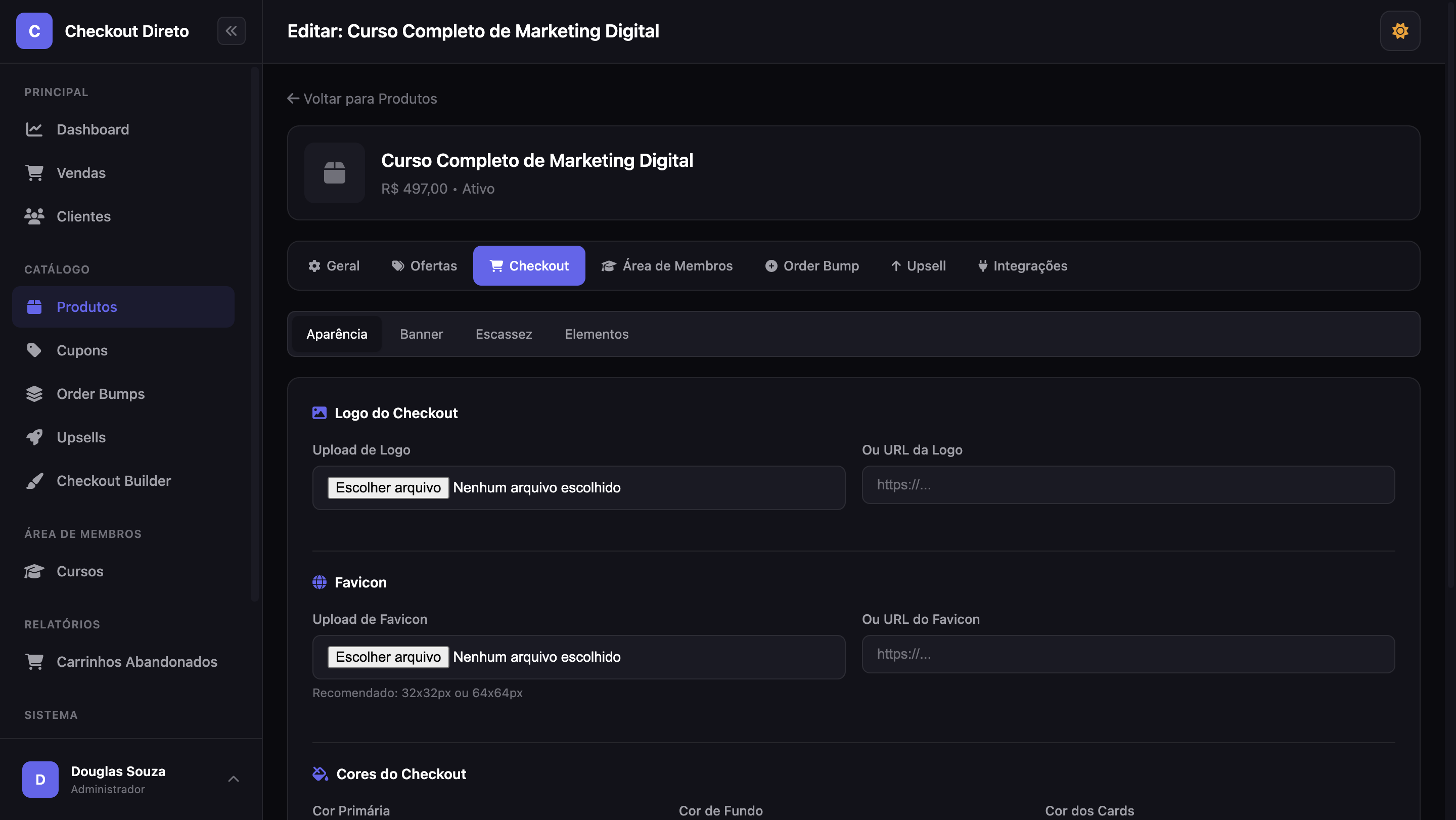Open Checkout Builder brush icon

click(x=34, y=481)
